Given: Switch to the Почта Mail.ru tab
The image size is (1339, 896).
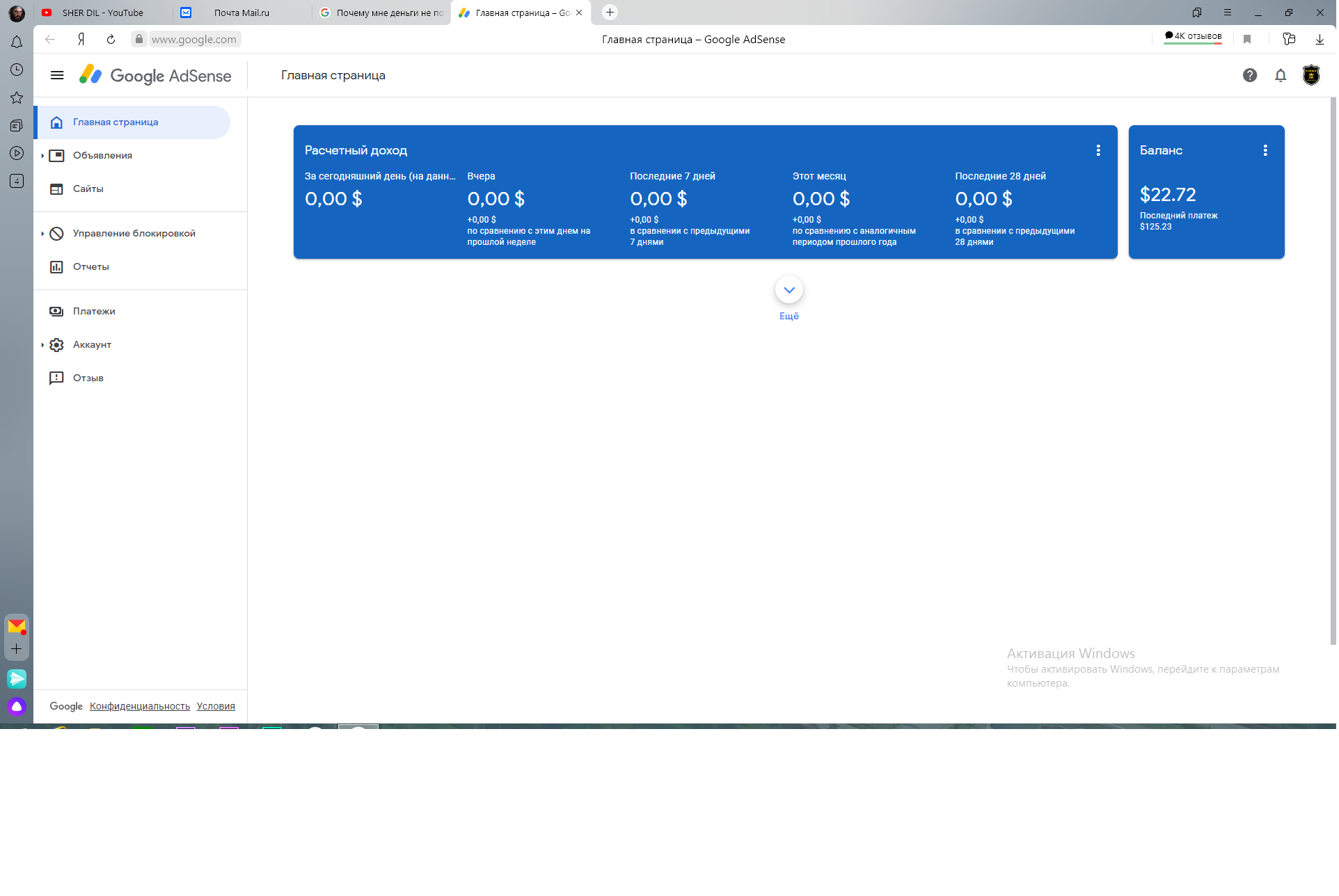Looking at the screenshot, I should tap(241, 13).
